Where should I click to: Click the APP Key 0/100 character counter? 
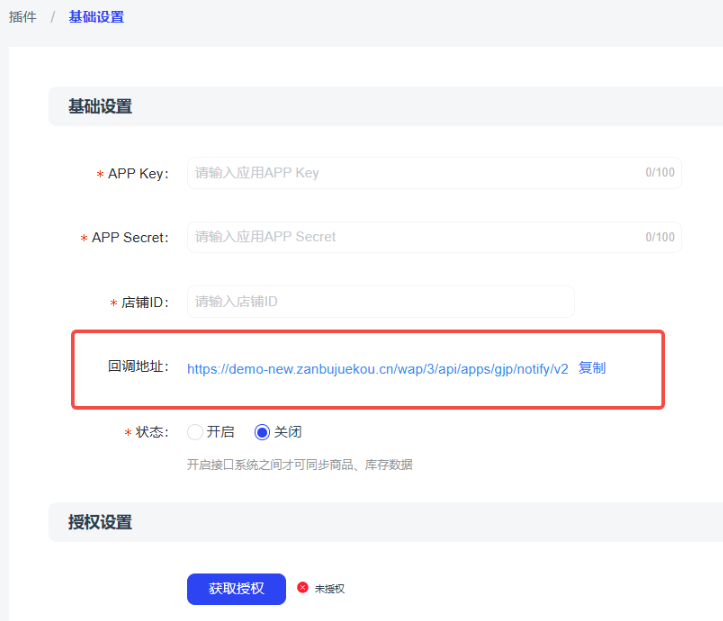pos(660,173)
